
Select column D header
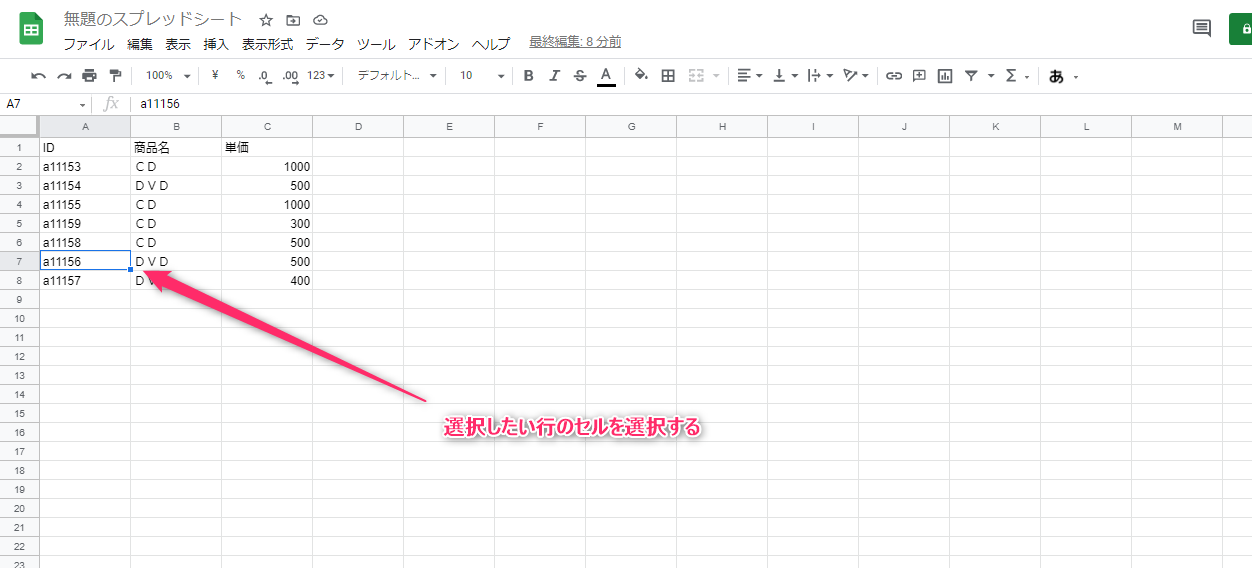[358, 126]
